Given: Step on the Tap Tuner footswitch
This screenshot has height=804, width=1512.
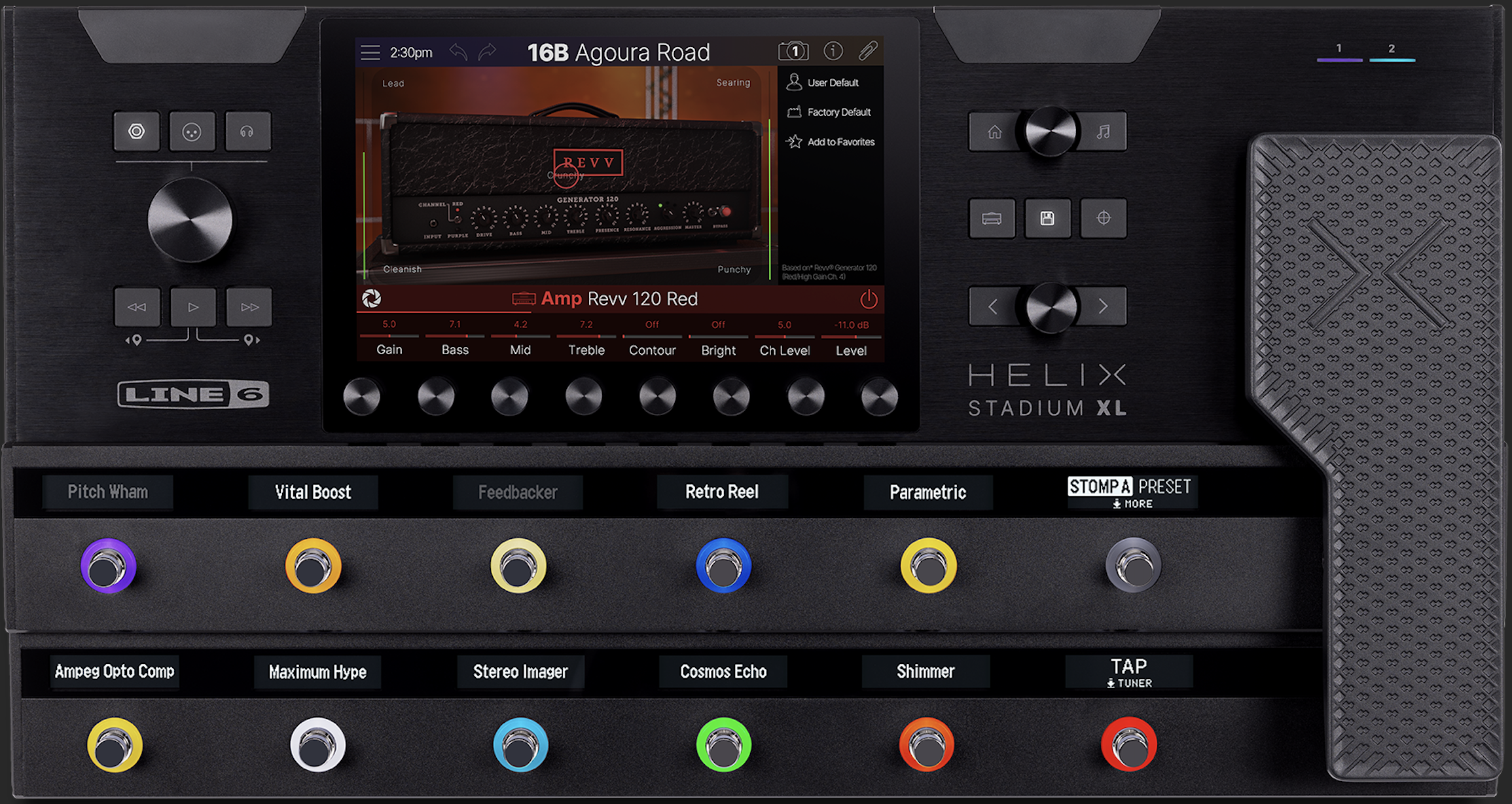Looking at the screenshot, I should point(1129,745).
